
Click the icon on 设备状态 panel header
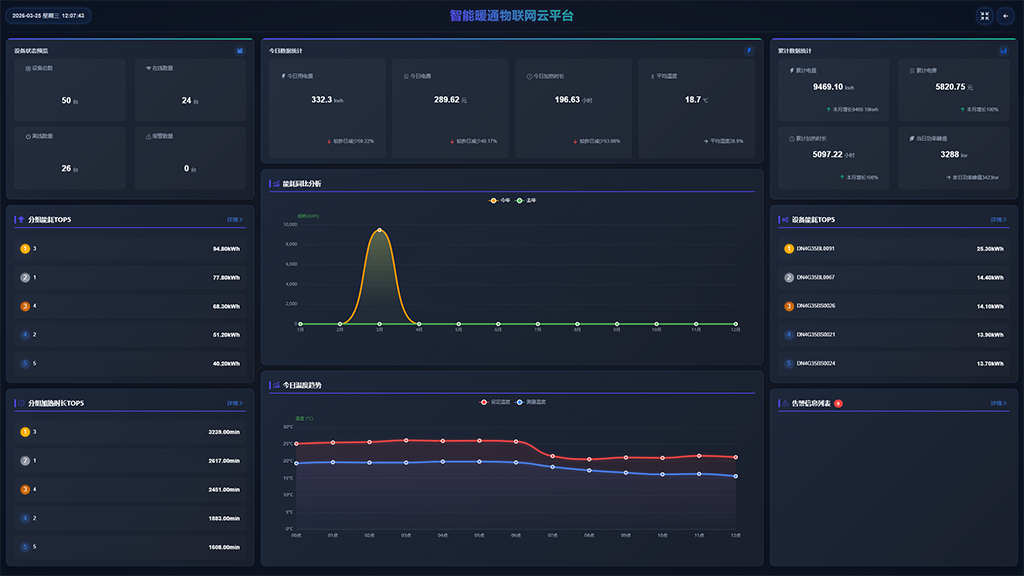pos(240,50)
